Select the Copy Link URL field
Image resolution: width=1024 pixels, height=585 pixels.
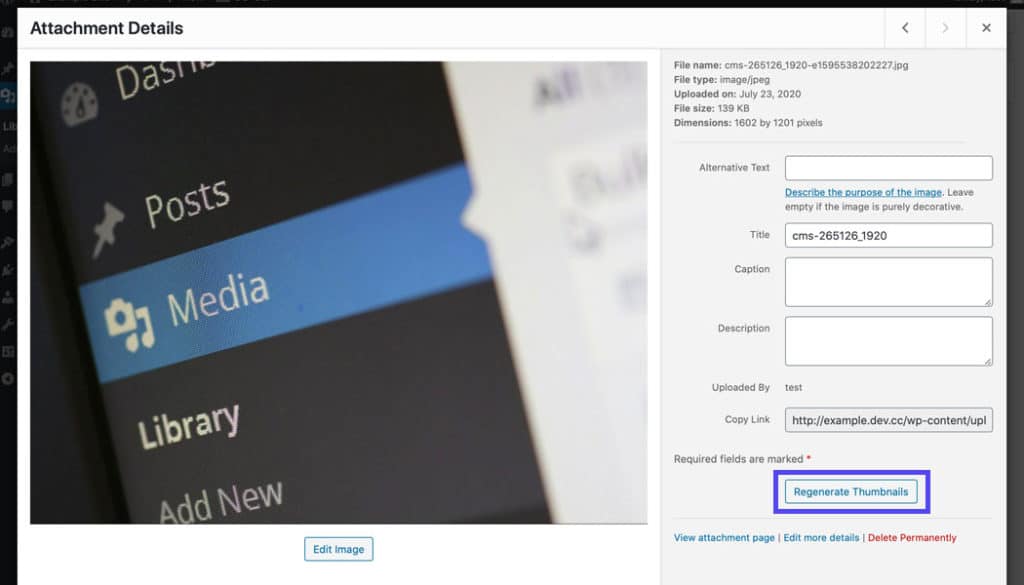pos(888,420)
